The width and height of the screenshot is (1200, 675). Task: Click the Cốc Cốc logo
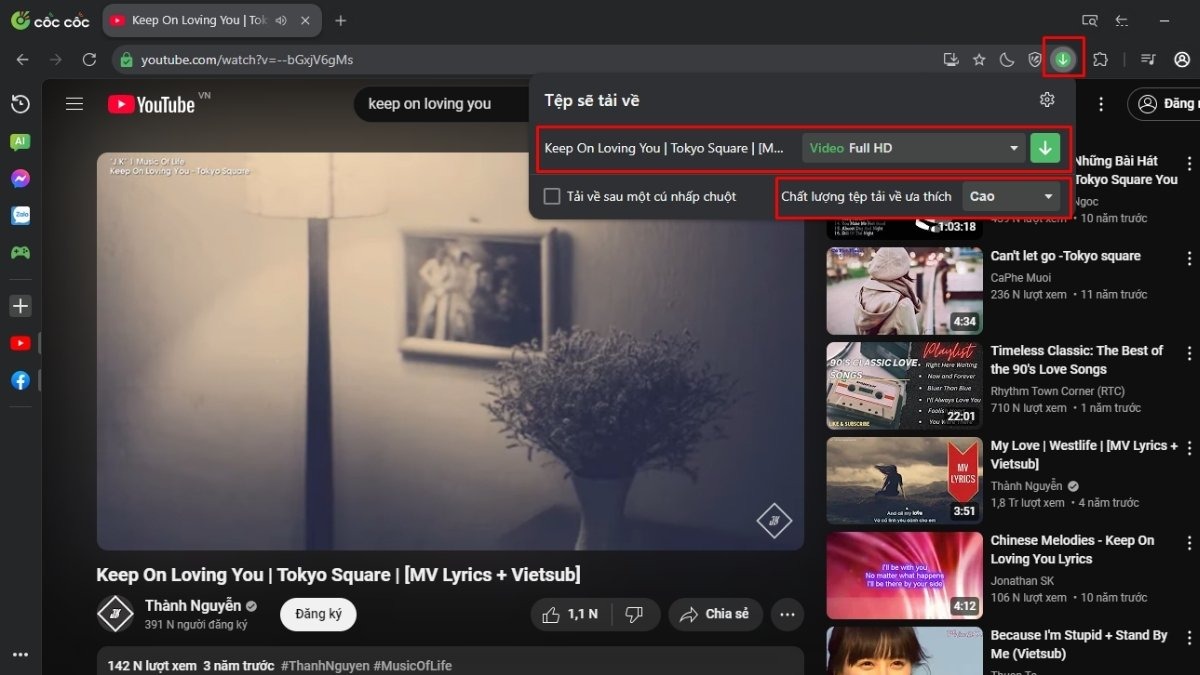[x=50, y=20]
